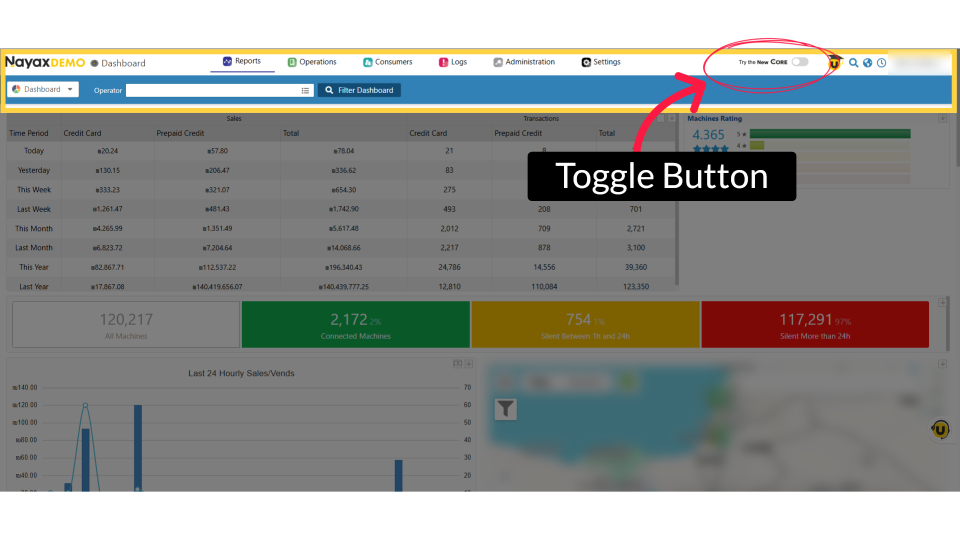
Task: Toggle the Try the New Core switch
Action: tap(800, 62)
